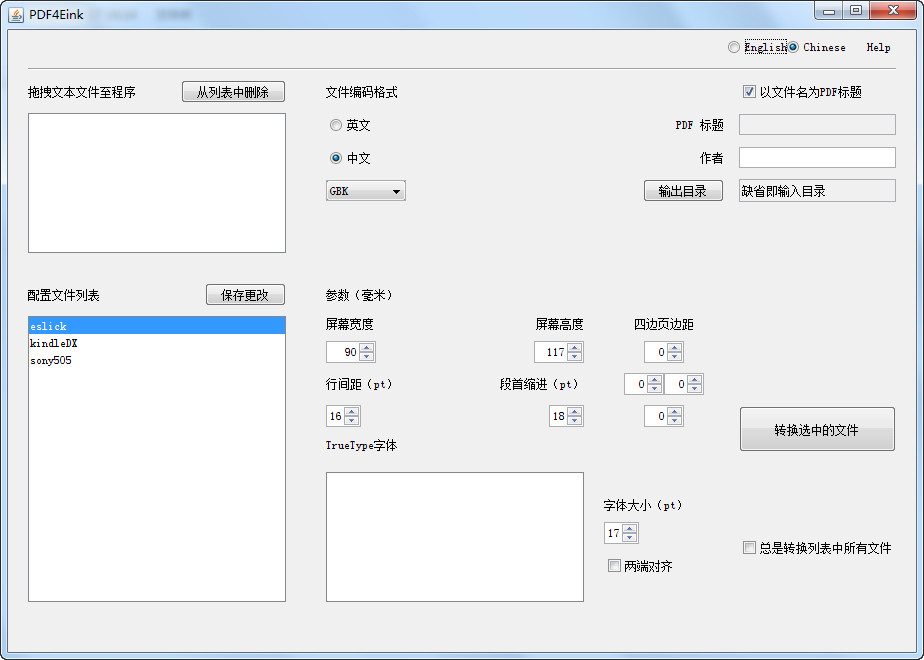Image resolution: width=924 pixels, height=660 pixels.
Task: Increase 屏幕高度 value with up arrow
Action: (575, 348)
